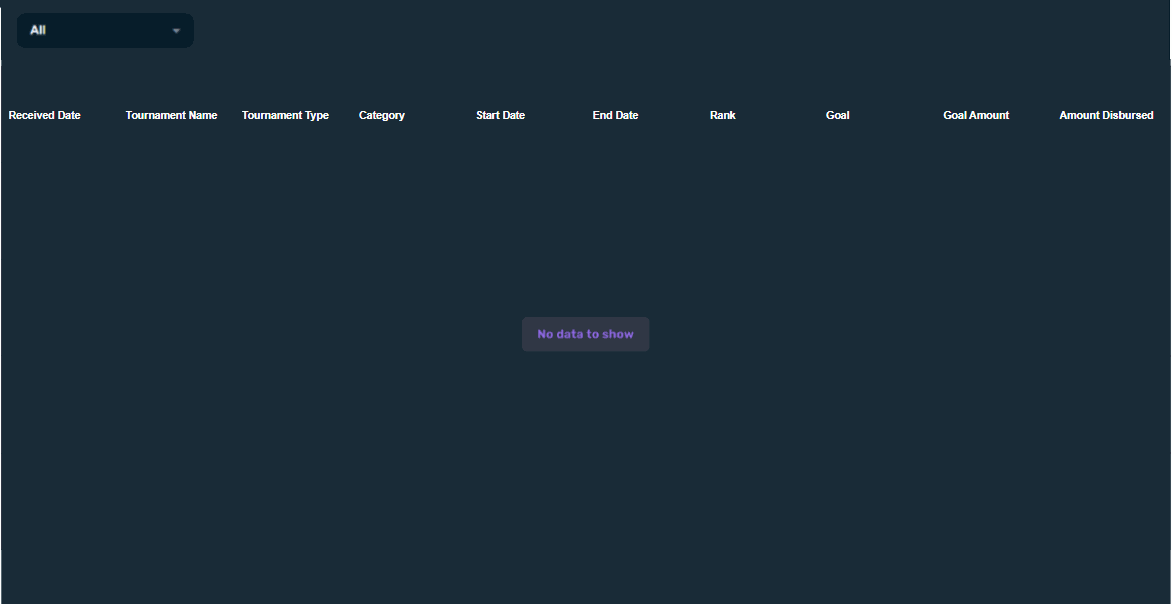Click the Amount Disbursed column header
This screenshot has width=1172, height=604.
tap(1106, 115)
